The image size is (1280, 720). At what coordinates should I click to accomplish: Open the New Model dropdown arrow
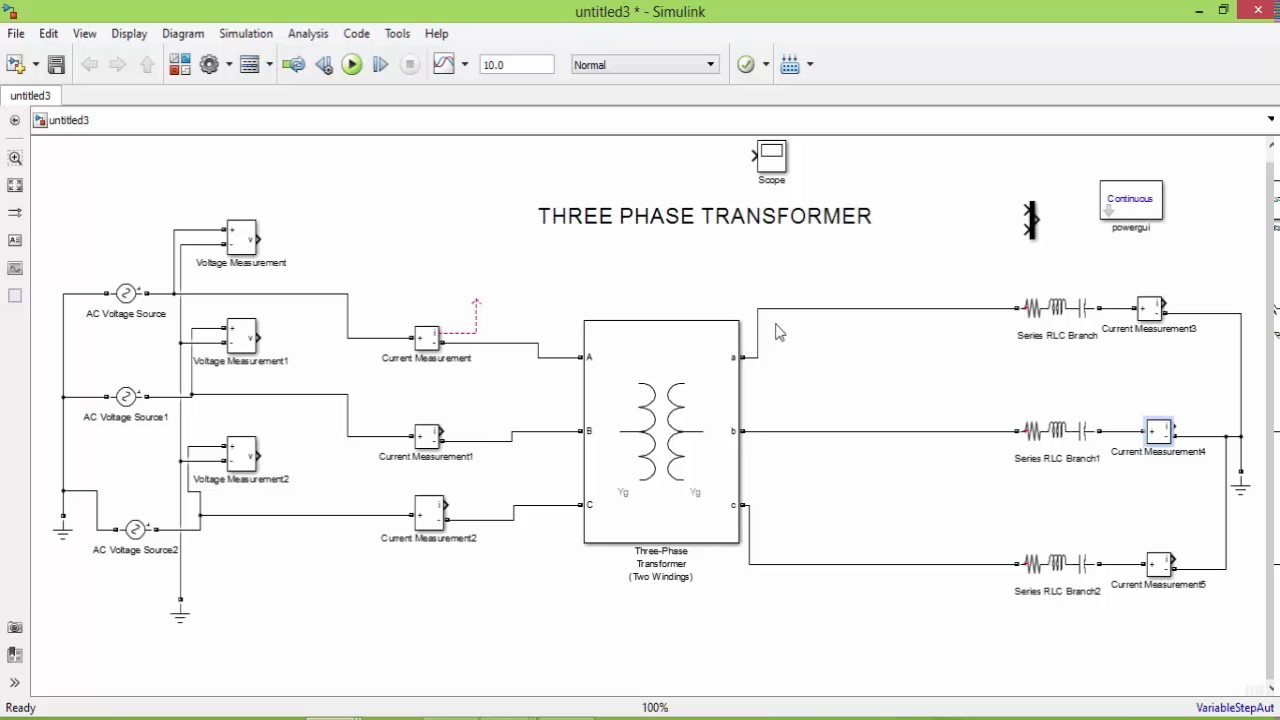coord(35,65)
